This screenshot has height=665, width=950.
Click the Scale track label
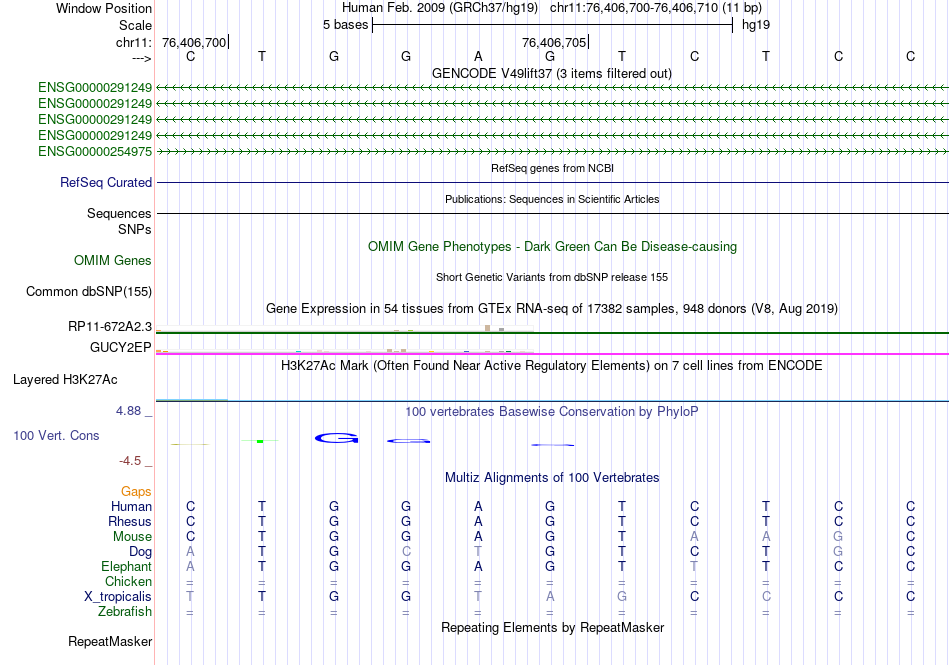[135, 25]
